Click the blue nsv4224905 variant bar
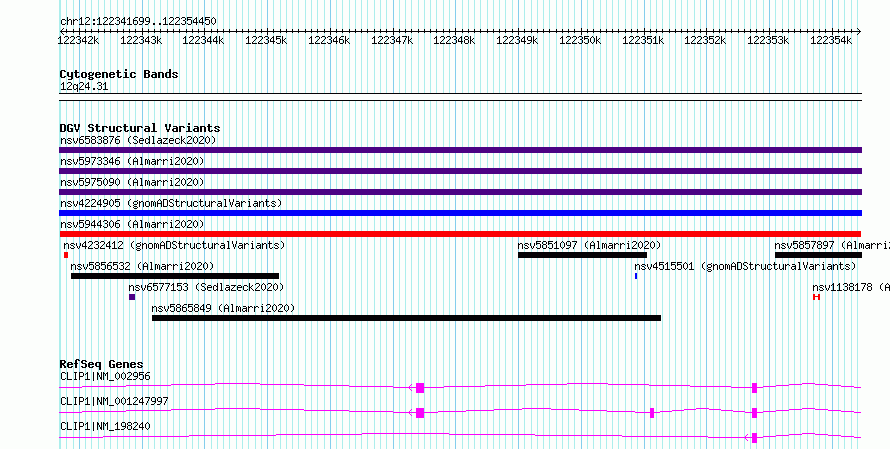 (x=460, y=213)
